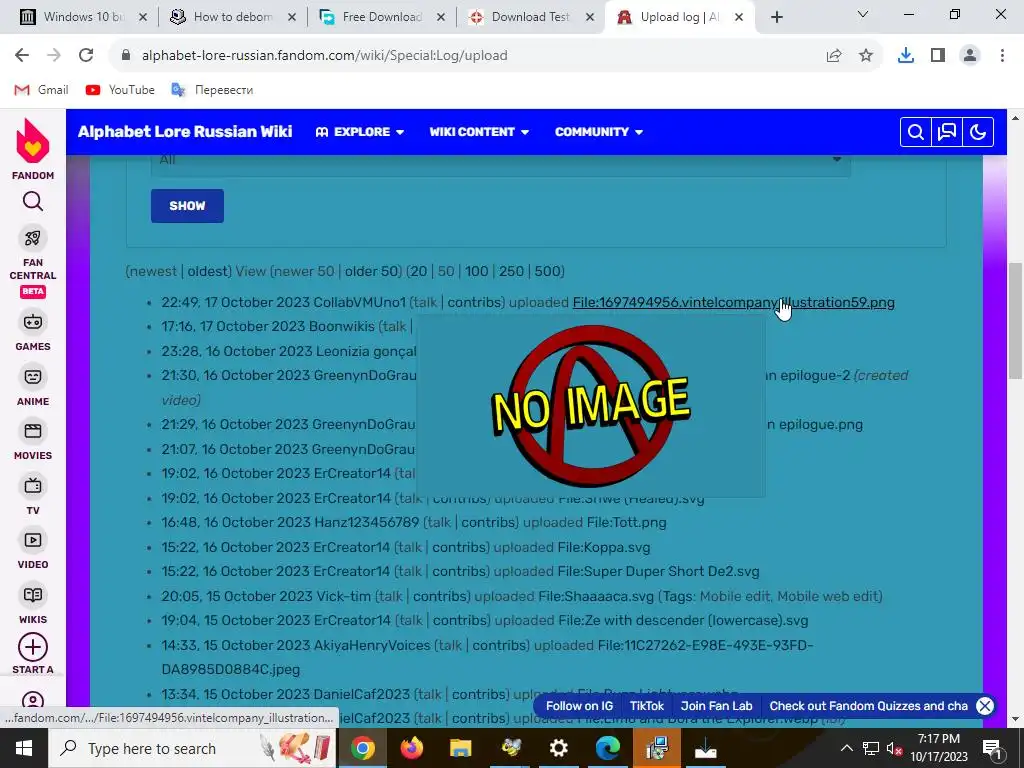
Task: Open Join Fan Lab link
Action: pos(716,706)
